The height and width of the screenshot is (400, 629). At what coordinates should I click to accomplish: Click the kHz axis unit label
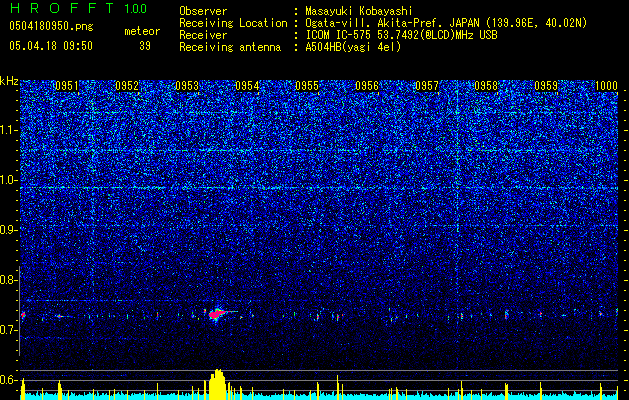[9, 81]
